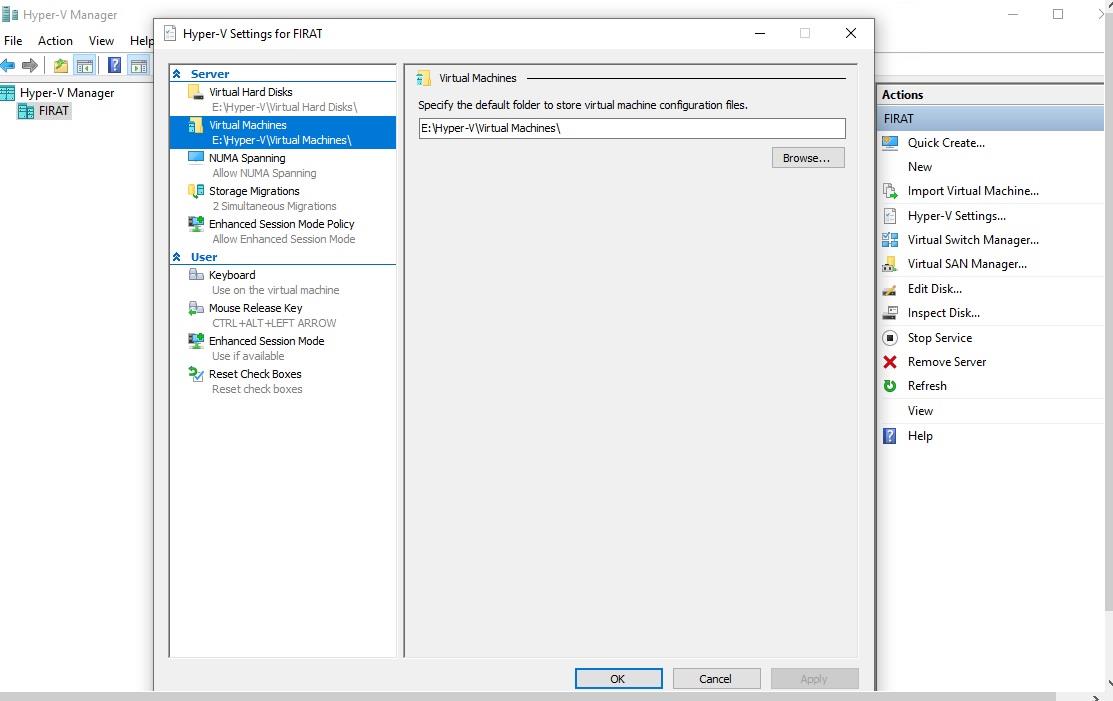The width and height of the screenshot is (1113, 701).
Task: Open Storage Migrations settings
Action: [283, 198]
